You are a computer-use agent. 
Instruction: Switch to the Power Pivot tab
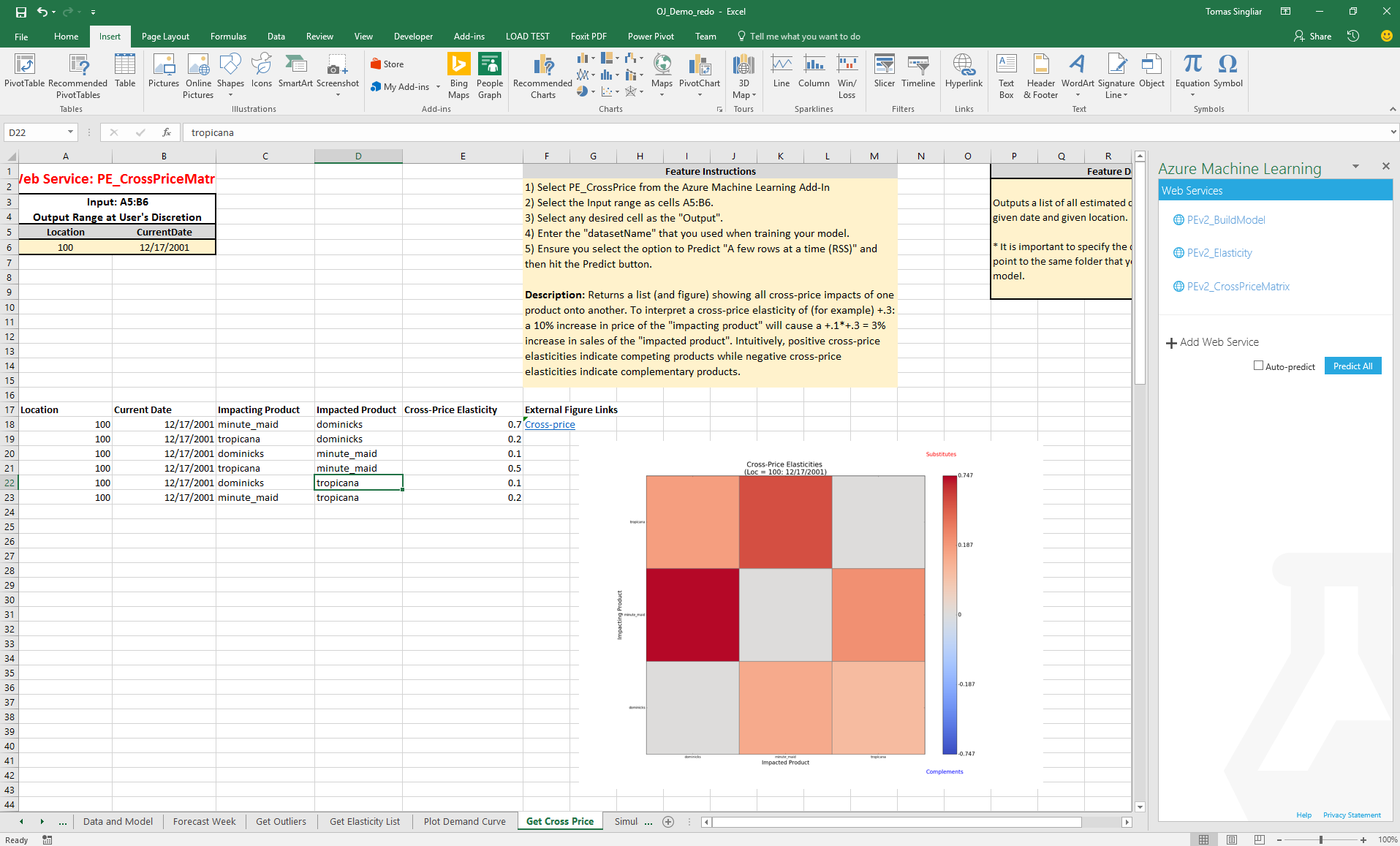tap(651, 37)
